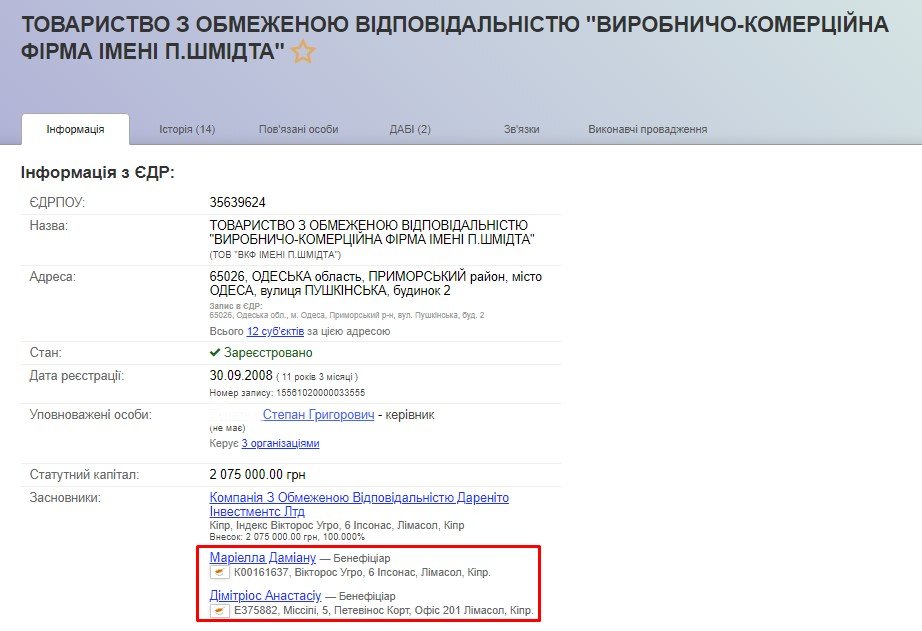Click the Інформація з ЄДР heading
This screenshot has width=922, height=631.
(x=98, y=173)
